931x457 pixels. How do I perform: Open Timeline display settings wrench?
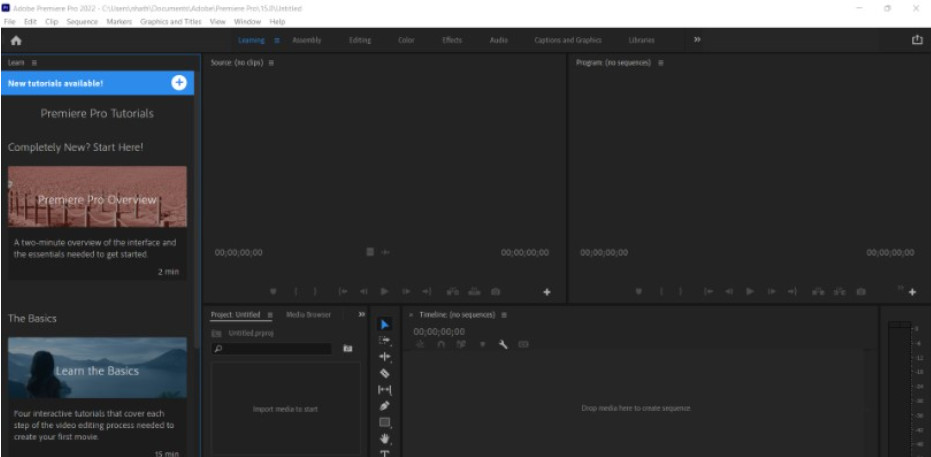coord(503,344)
